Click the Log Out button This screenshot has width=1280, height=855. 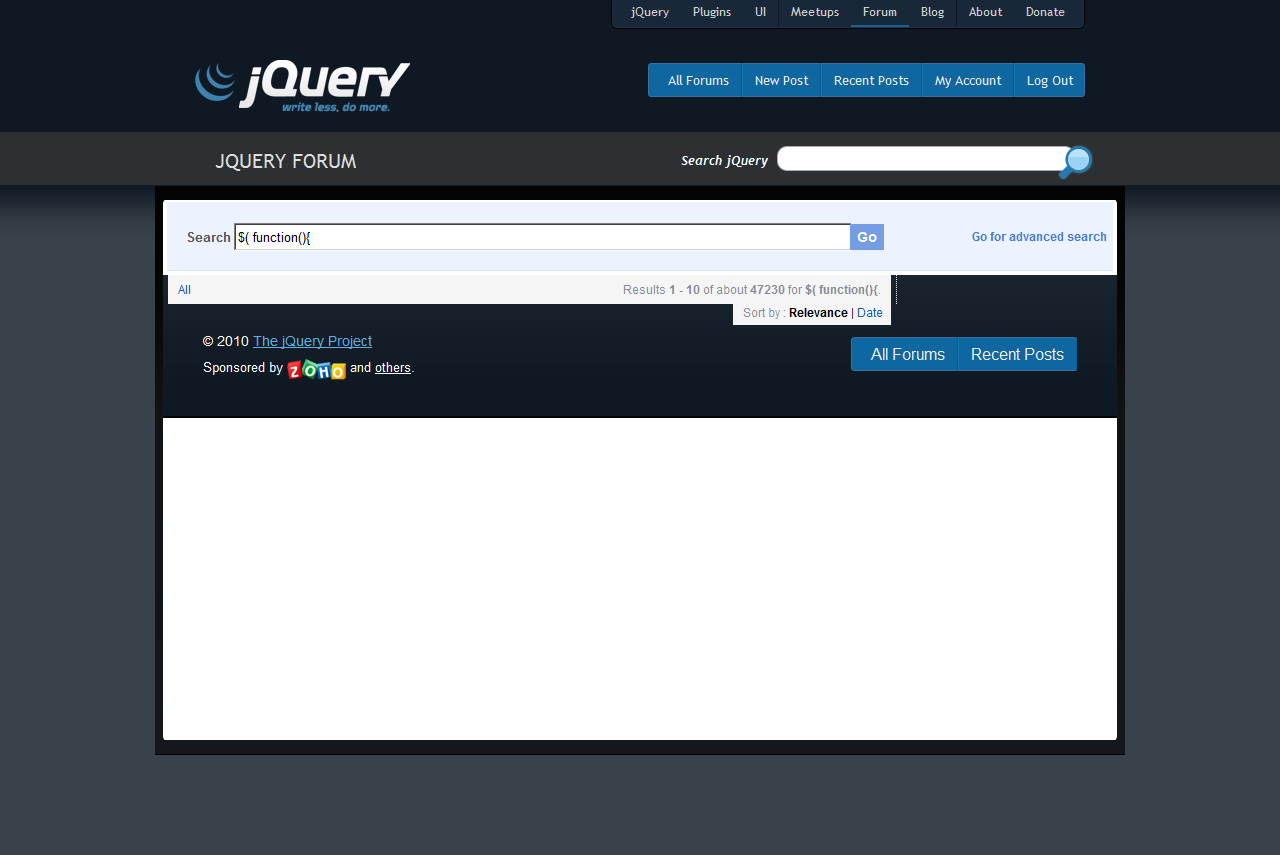pos(1050,80)
